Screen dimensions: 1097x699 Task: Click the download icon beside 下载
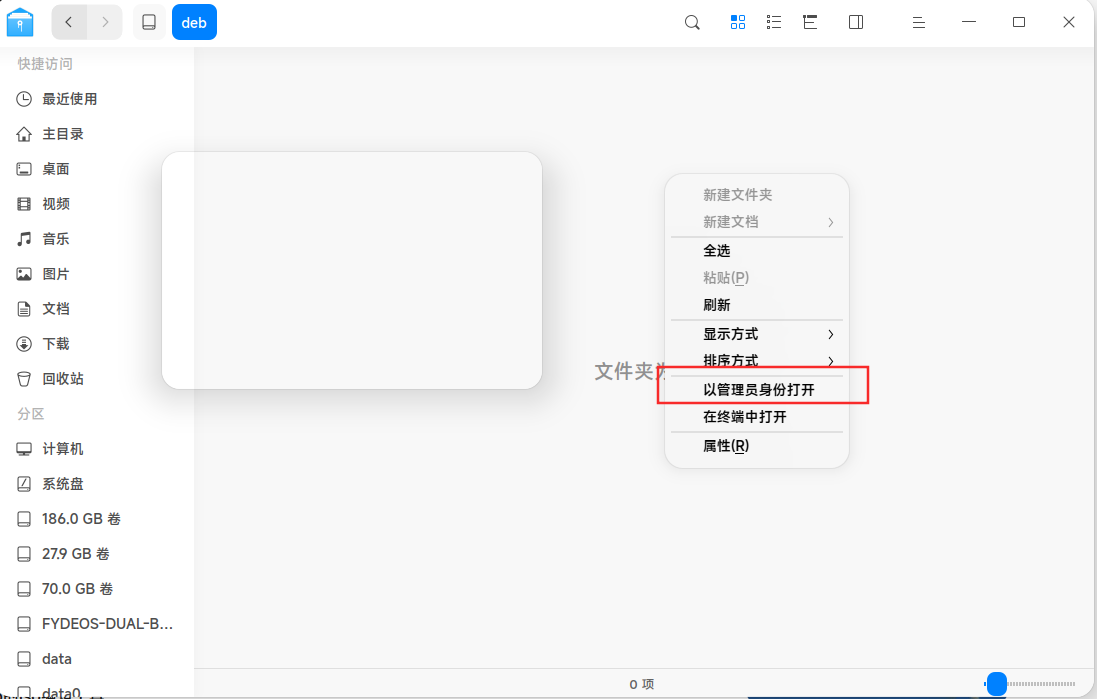24,344
